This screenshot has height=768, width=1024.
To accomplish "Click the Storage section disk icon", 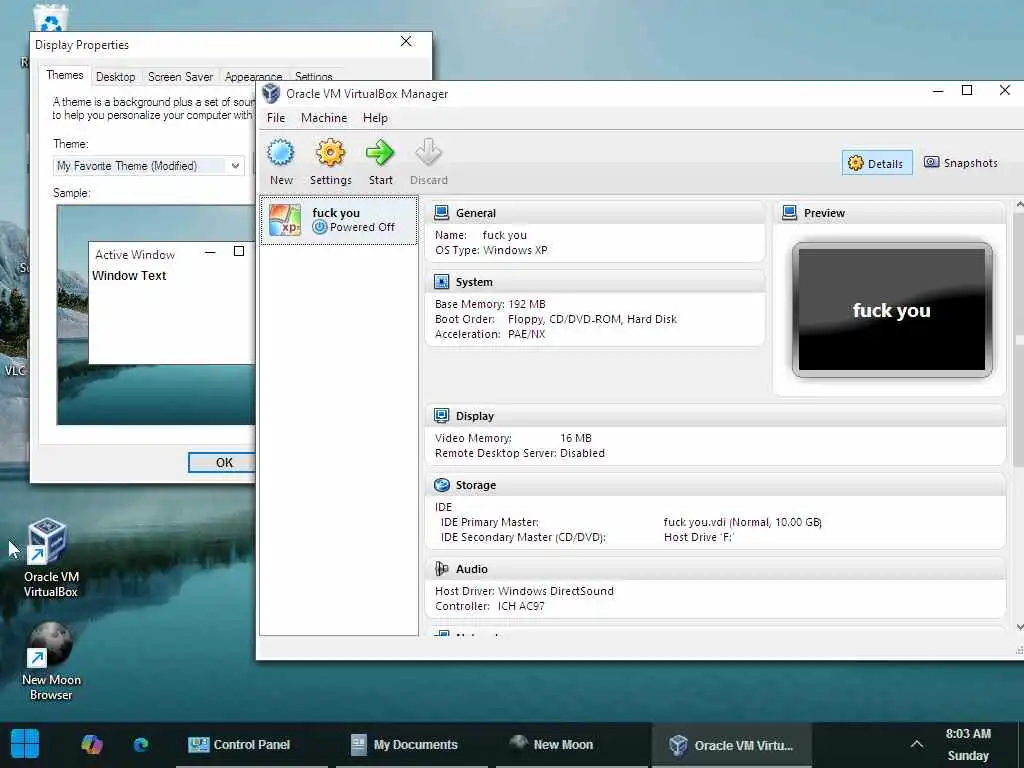I will [441, 485].
